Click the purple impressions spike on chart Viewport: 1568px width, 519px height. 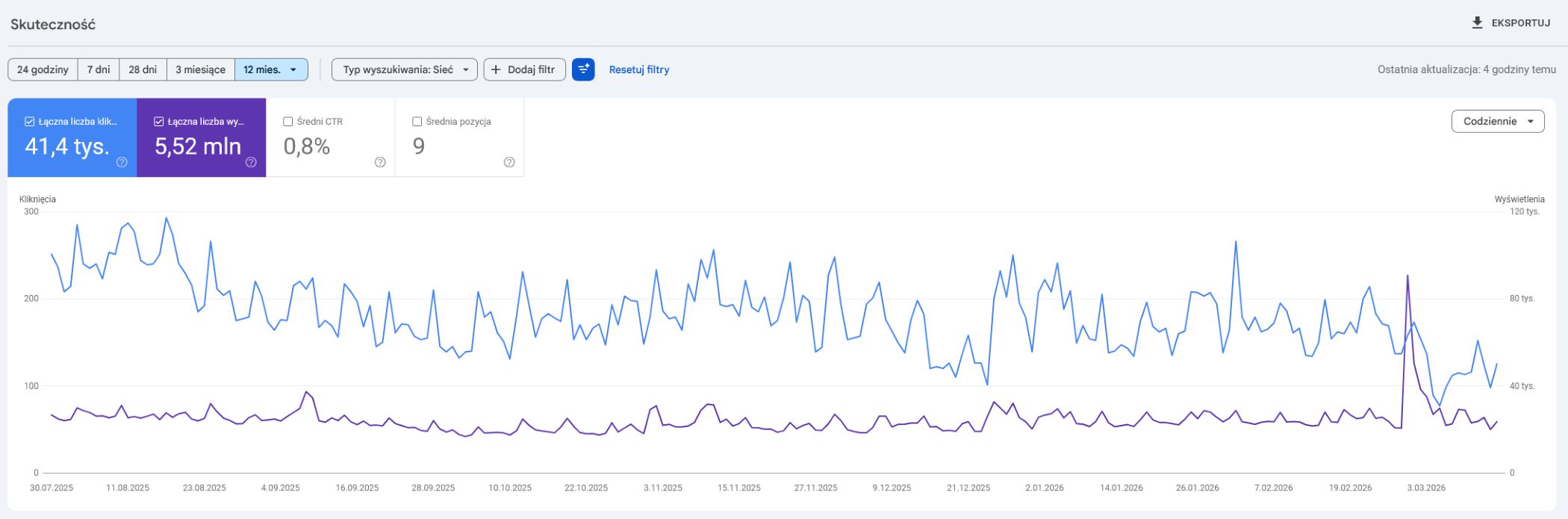coord(1407,276)
